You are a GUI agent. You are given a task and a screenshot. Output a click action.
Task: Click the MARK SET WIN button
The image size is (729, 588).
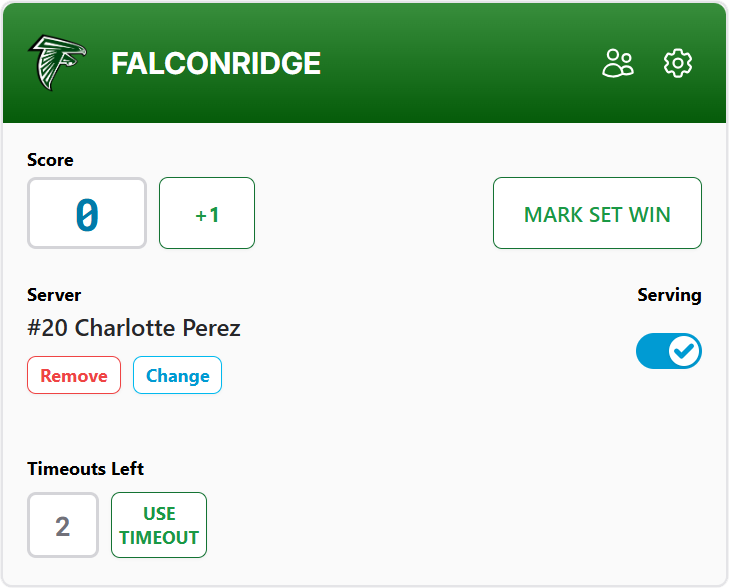(x=597, y=213)
